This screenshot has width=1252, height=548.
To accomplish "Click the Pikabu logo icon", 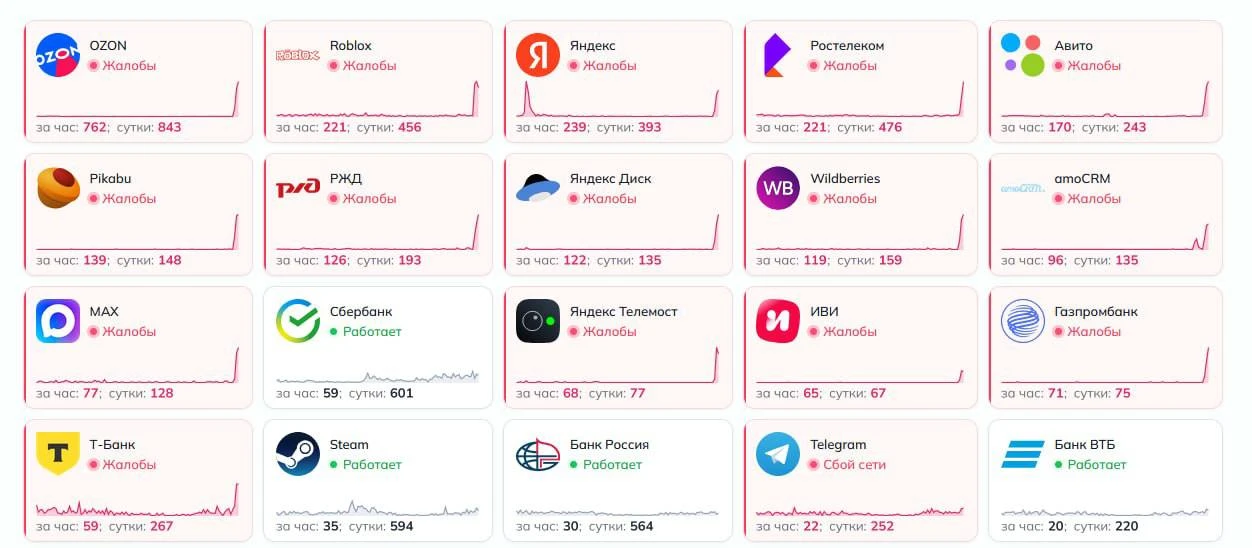I will (58, 188).
